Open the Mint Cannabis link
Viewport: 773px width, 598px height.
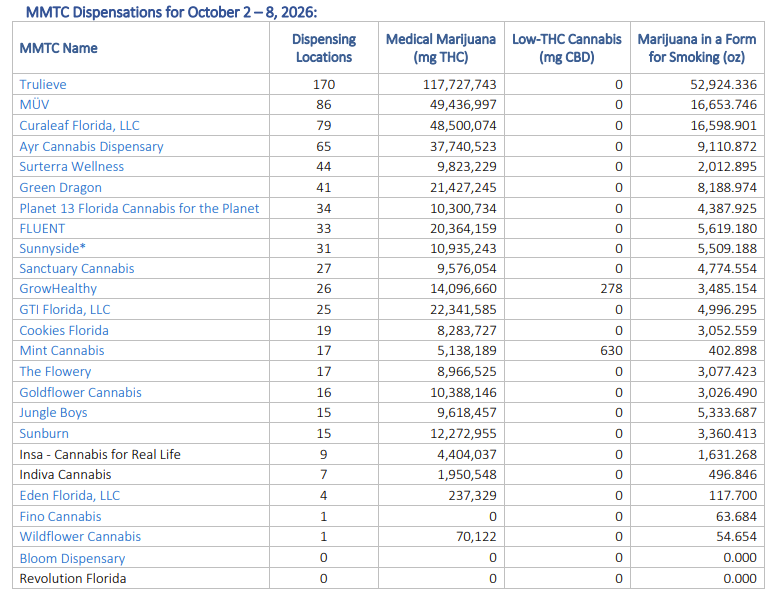pyautogui.click(x=62, y=351)
